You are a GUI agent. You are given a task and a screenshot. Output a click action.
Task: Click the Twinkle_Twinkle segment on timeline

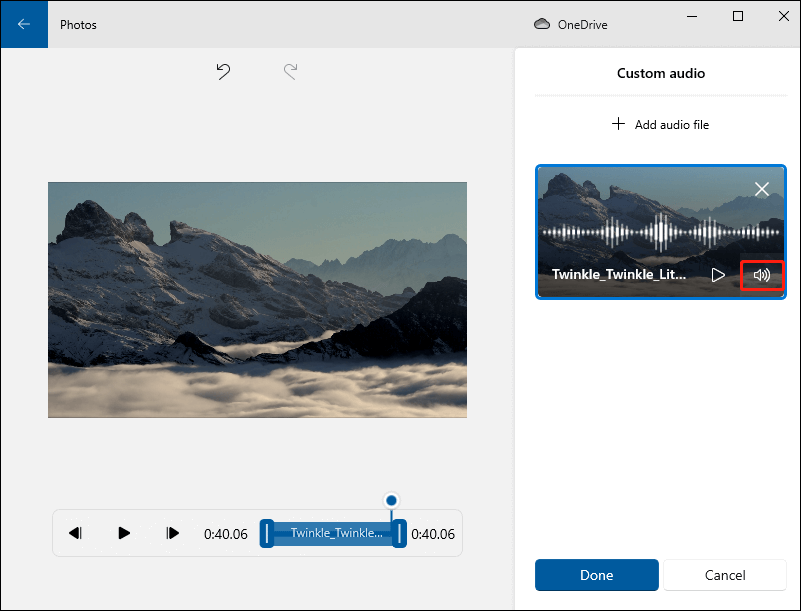[x=332, y=533]
